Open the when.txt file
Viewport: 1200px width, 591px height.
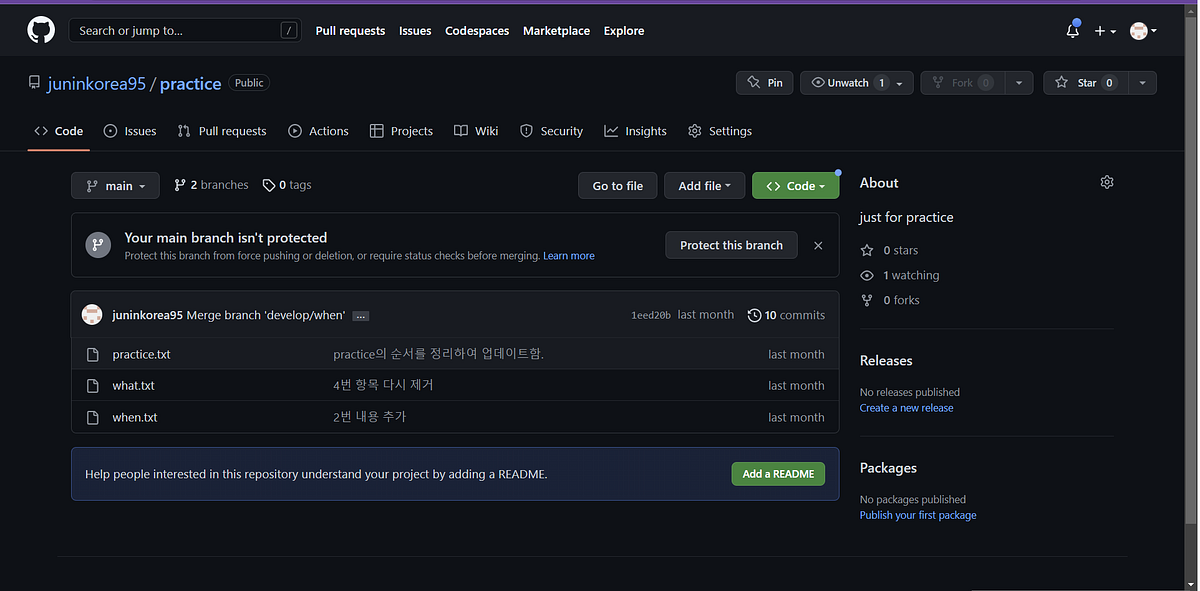[x=135, y=417]
